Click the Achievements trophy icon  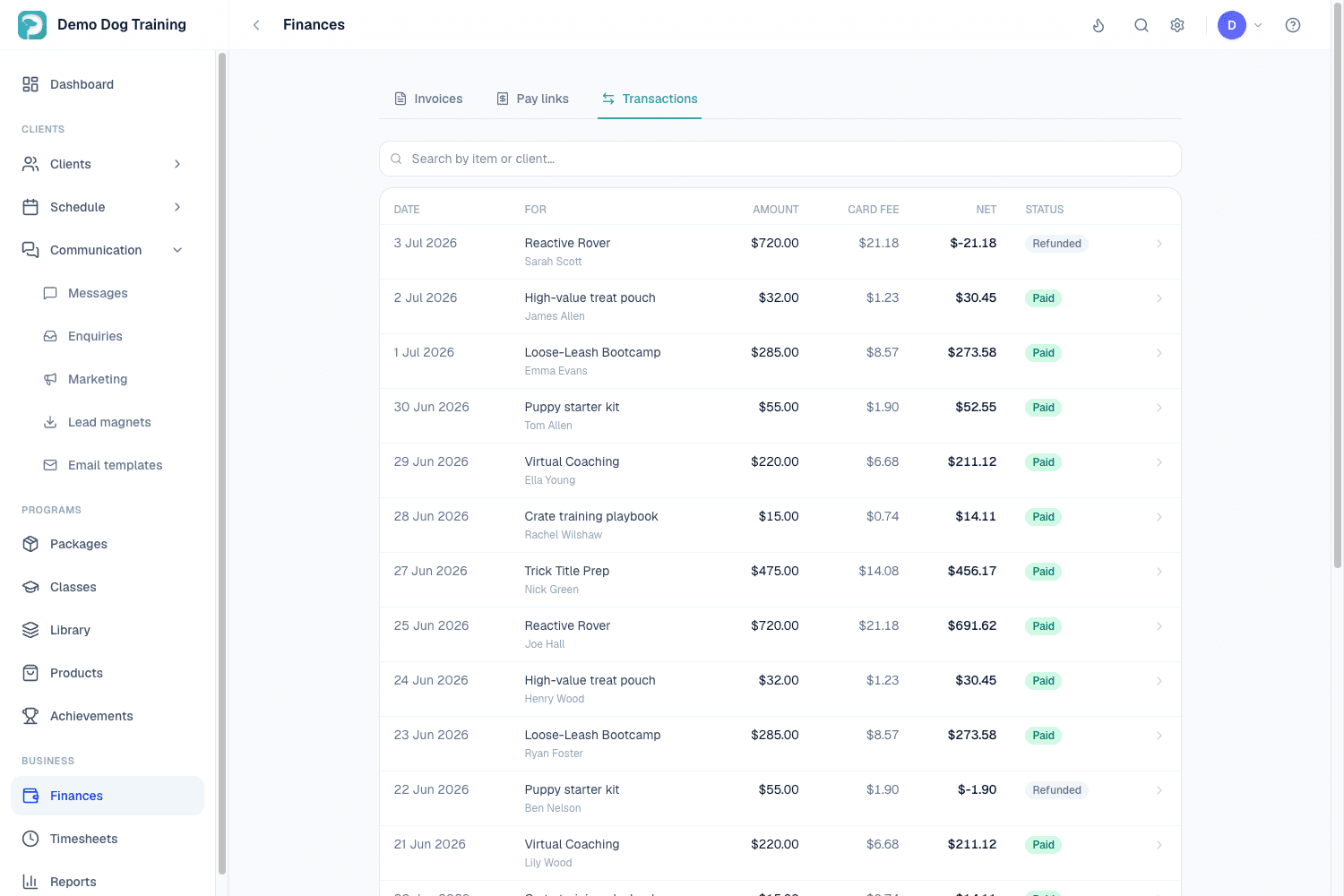(30, 716)
